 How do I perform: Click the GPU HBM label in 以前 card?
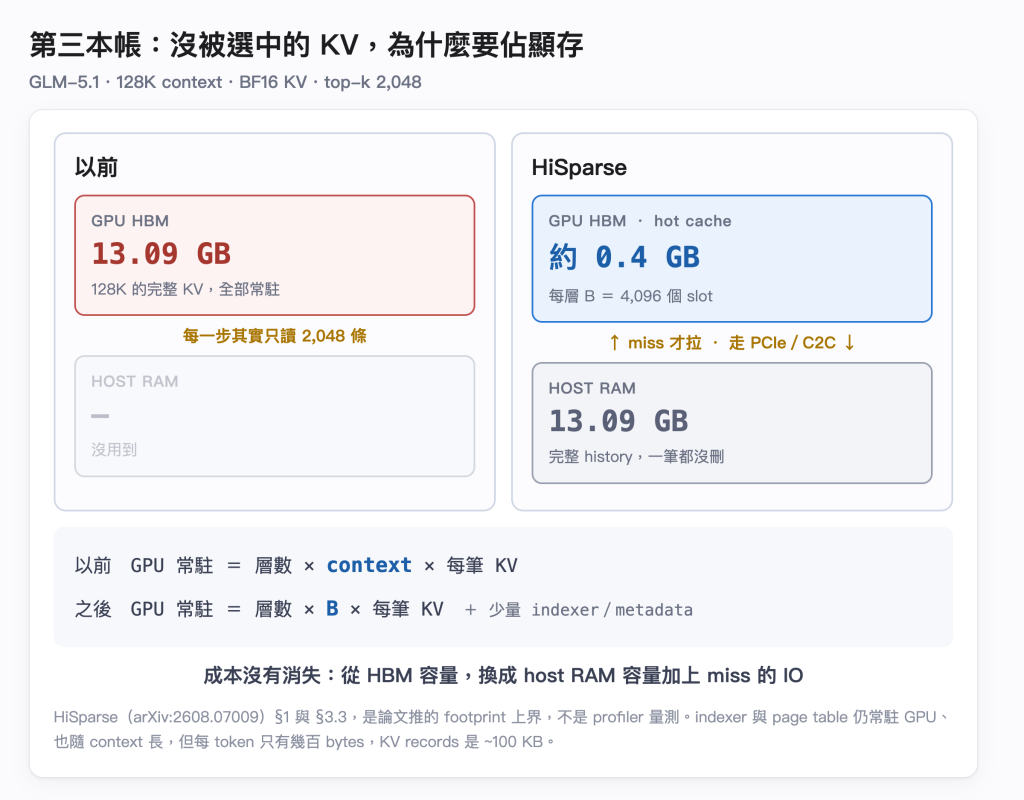pos(130,221)
